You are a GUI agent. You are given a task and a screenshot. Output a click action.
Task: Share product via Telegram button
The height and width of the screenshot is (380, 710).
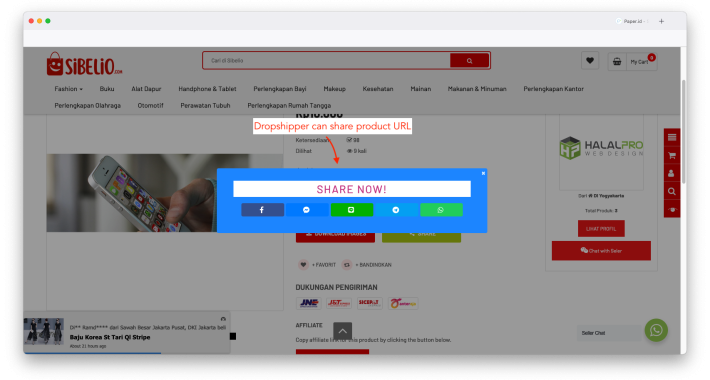point(396,210)
